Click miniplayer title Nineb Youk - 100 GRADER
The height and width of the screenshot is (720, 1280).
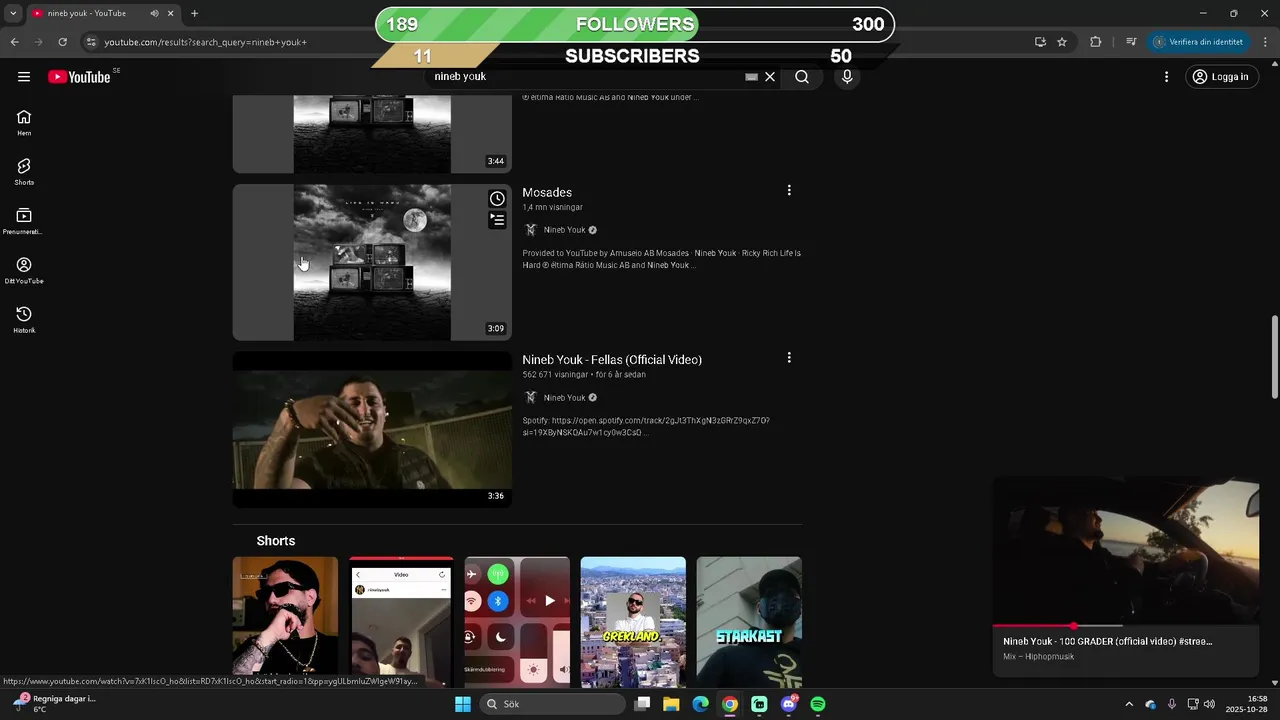tap(1107, 641)
